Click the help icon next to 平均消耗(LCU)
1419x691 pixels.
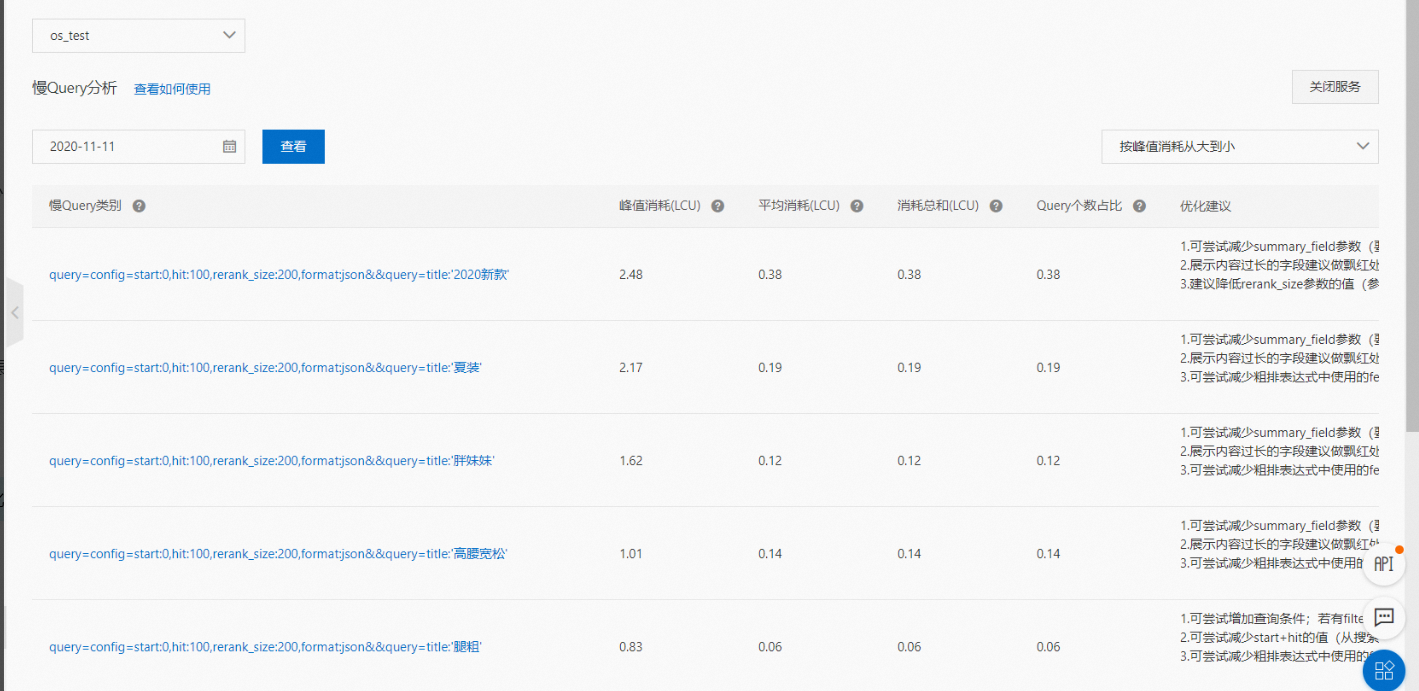(x=856, y=206)
